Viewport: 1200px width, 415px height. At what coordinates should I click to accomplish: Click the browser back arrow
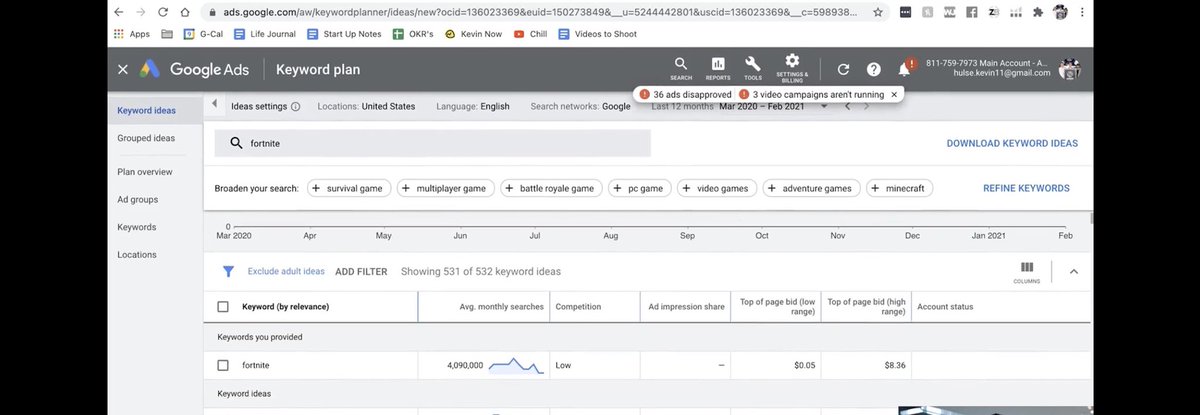coord(119,13)
